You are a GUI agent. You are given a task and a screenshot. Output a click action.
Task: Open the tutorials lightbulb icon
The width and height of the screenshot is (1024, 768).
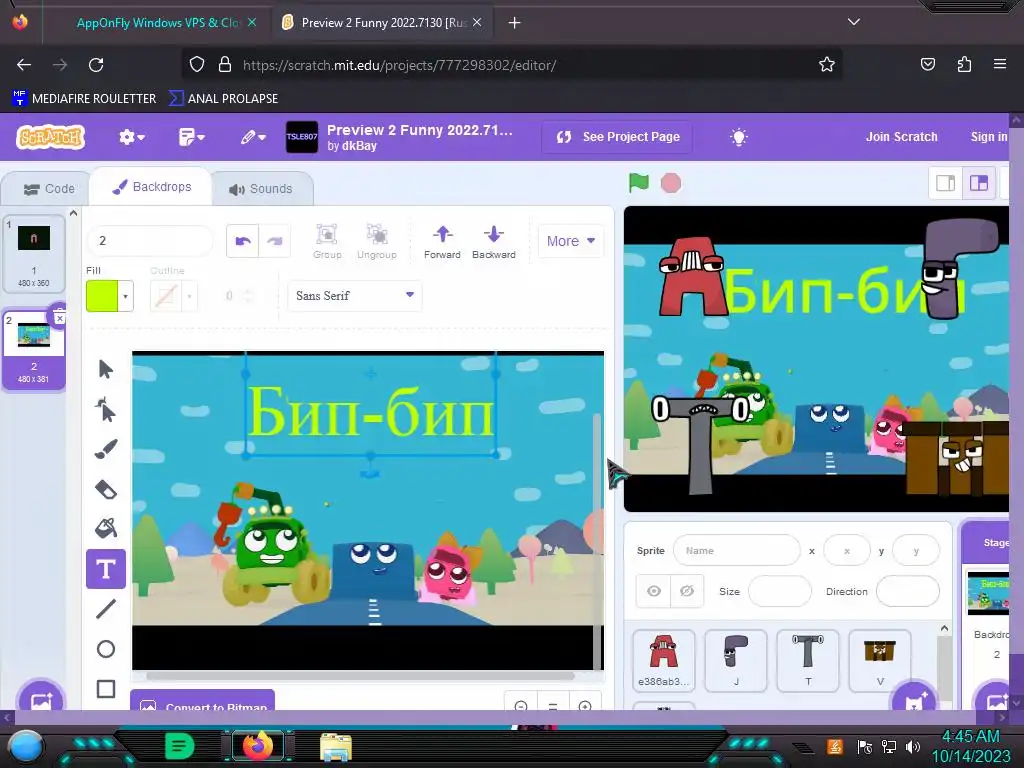coord(739,137)
